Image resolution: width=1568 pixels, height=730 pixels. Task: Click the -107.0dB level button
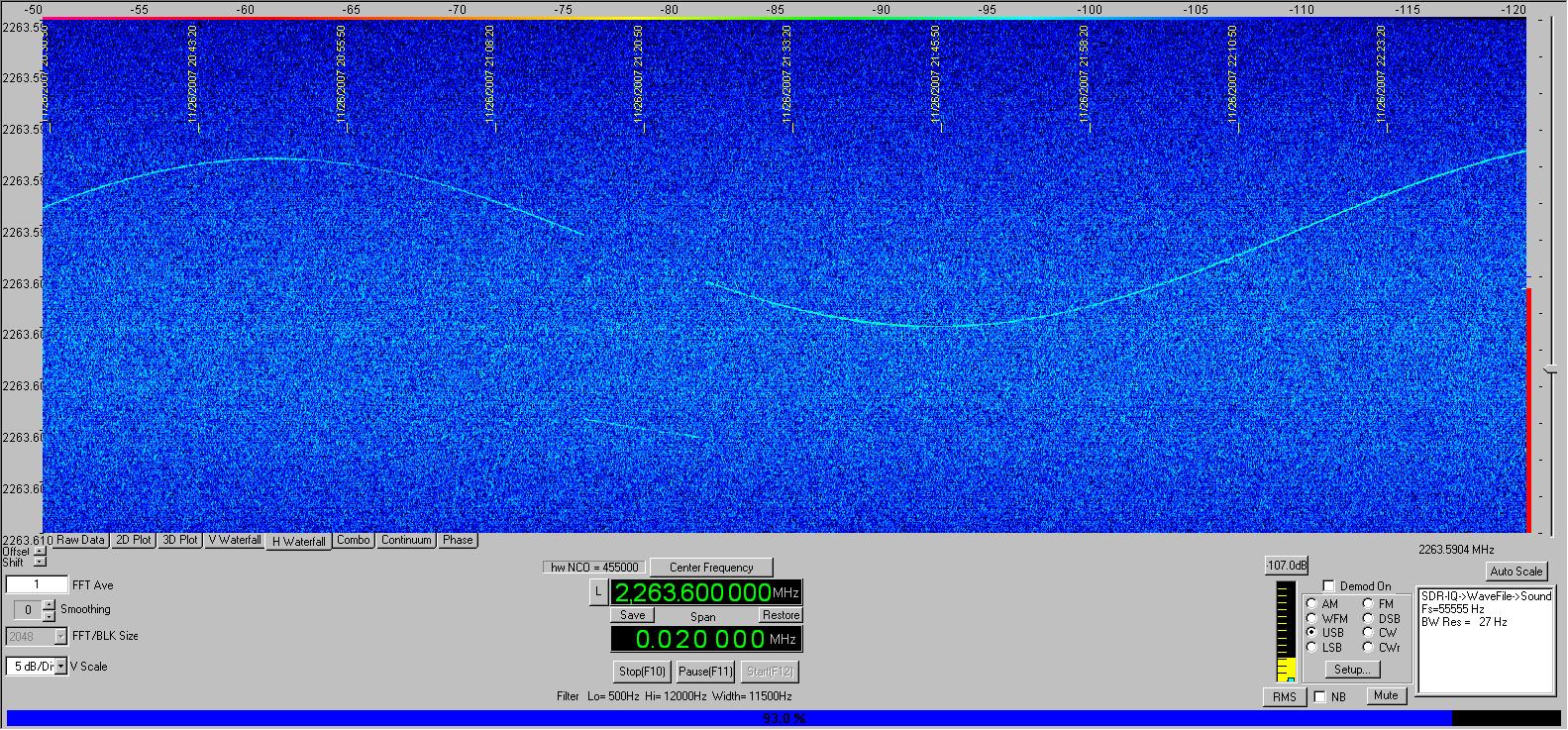click(1287, 566)
